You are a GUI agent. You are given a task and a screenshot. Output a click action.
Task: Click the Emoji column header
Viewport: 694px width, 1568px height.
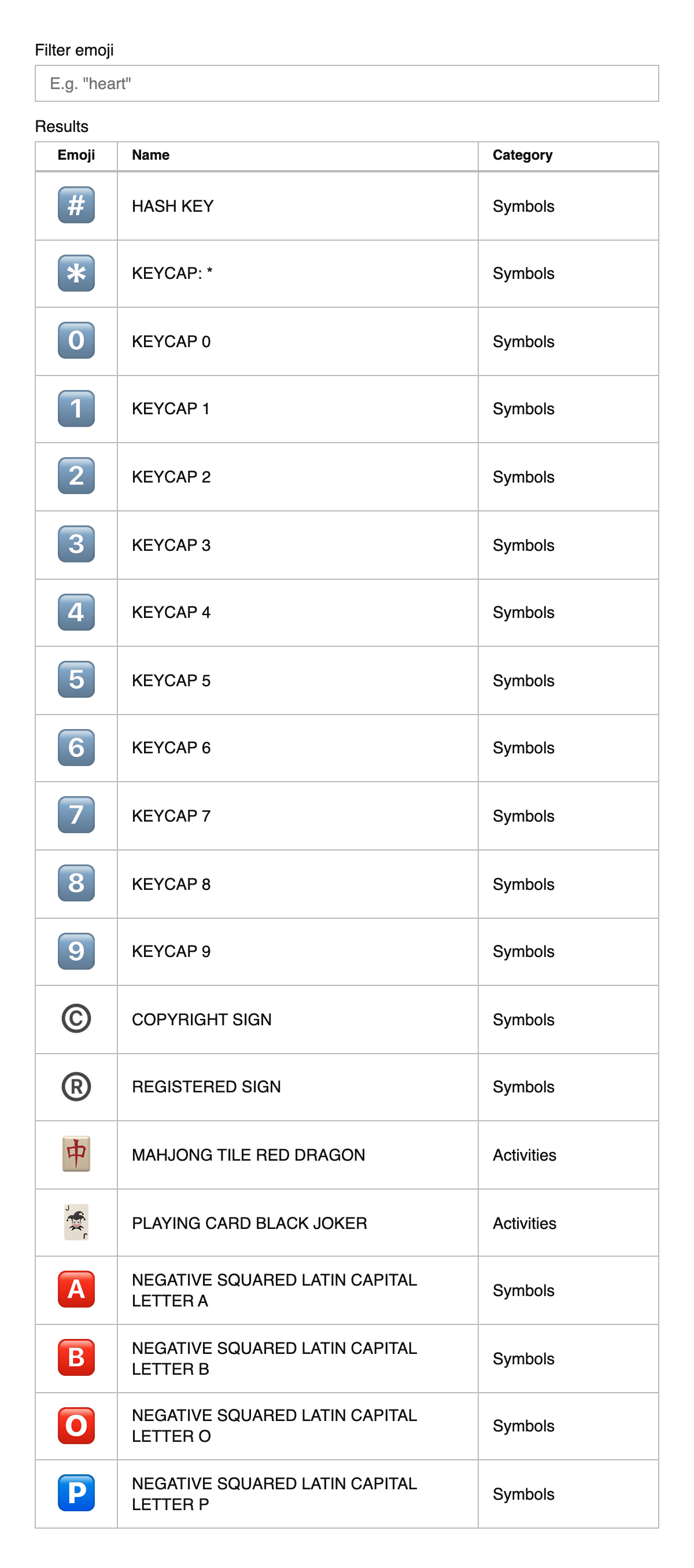click(76, 155)
